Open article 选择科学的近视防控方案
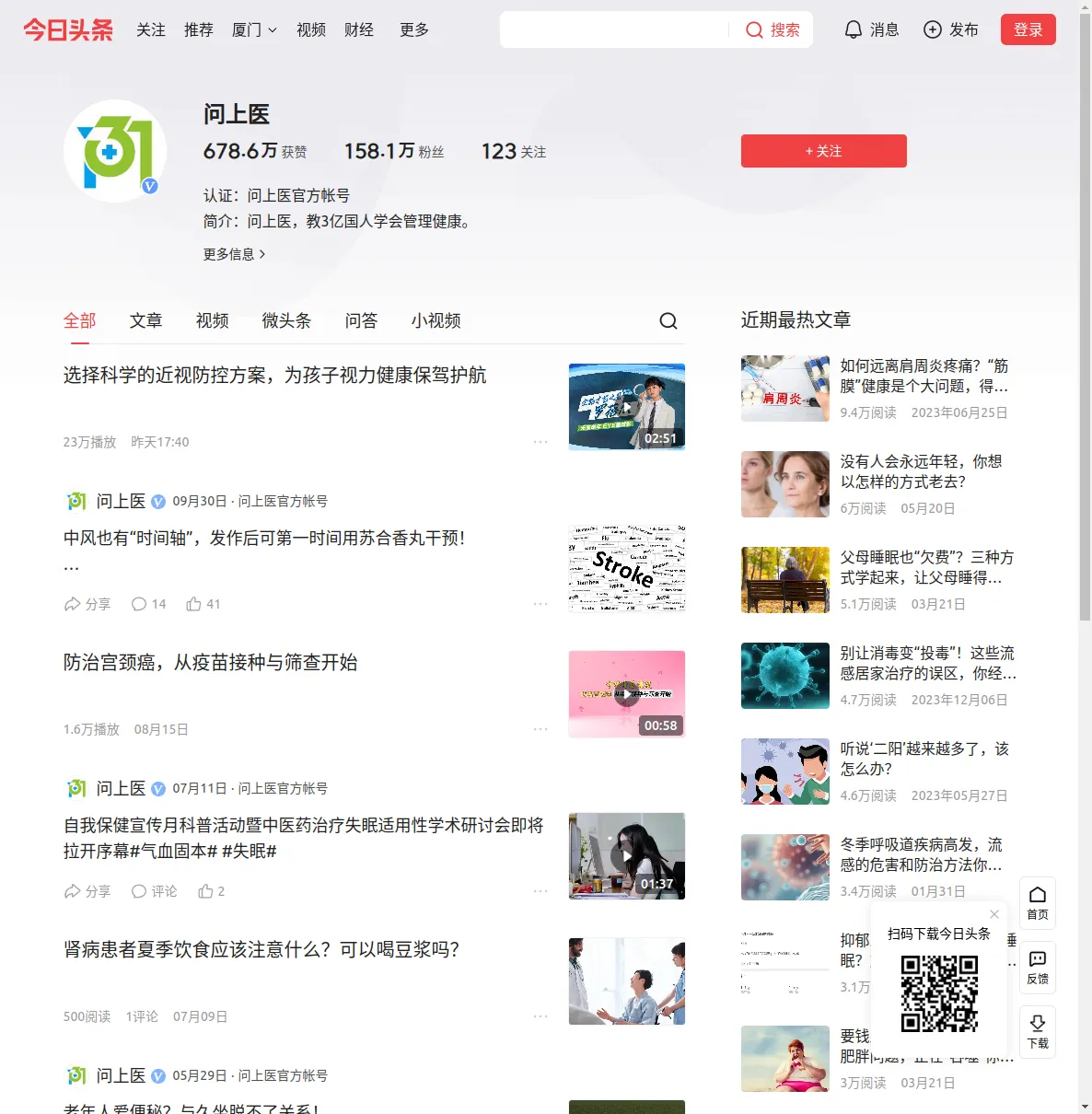This screenshot has height=1114, width=1092. [x=274, y=376]
